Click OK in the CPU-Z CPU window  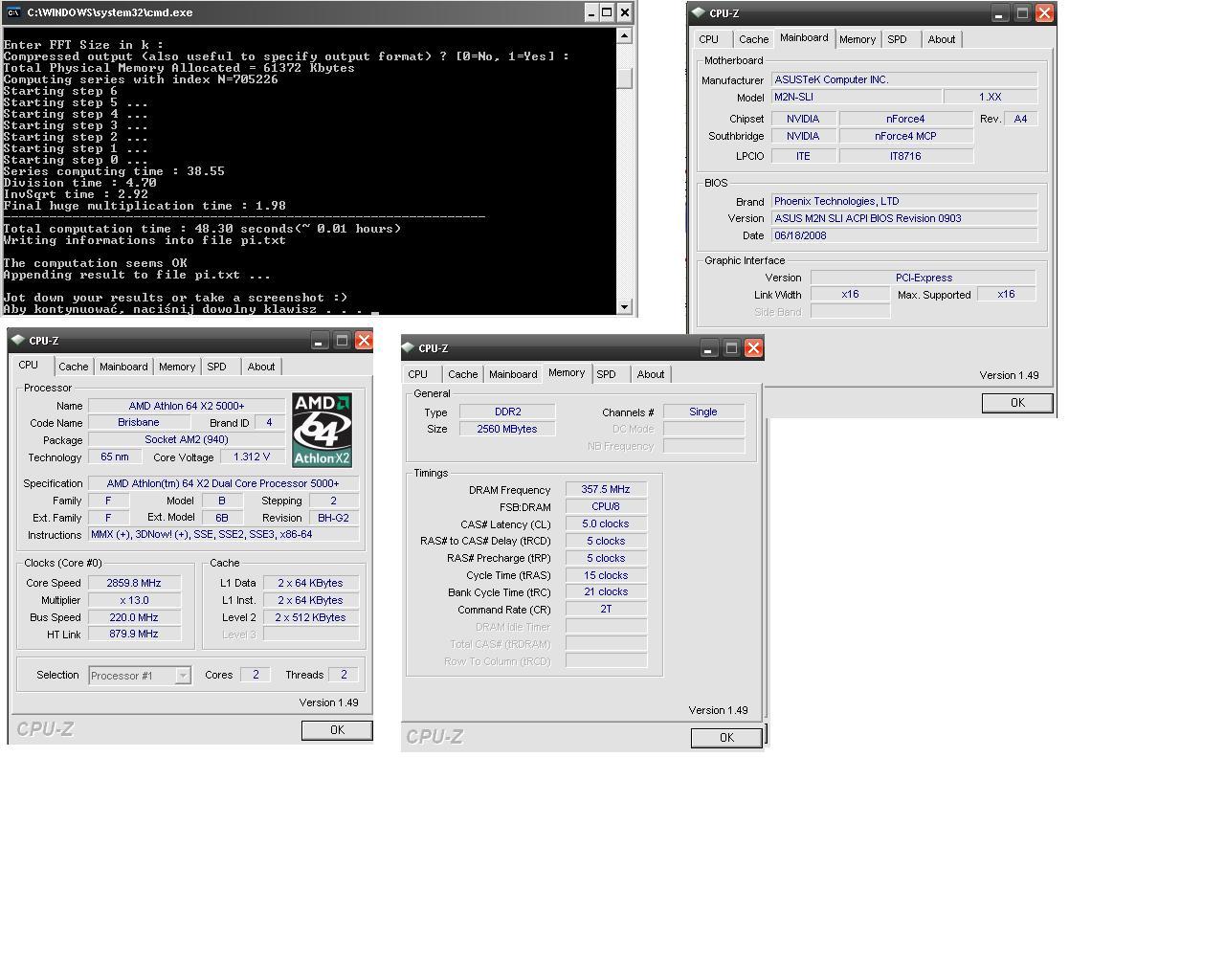point(337,730)
